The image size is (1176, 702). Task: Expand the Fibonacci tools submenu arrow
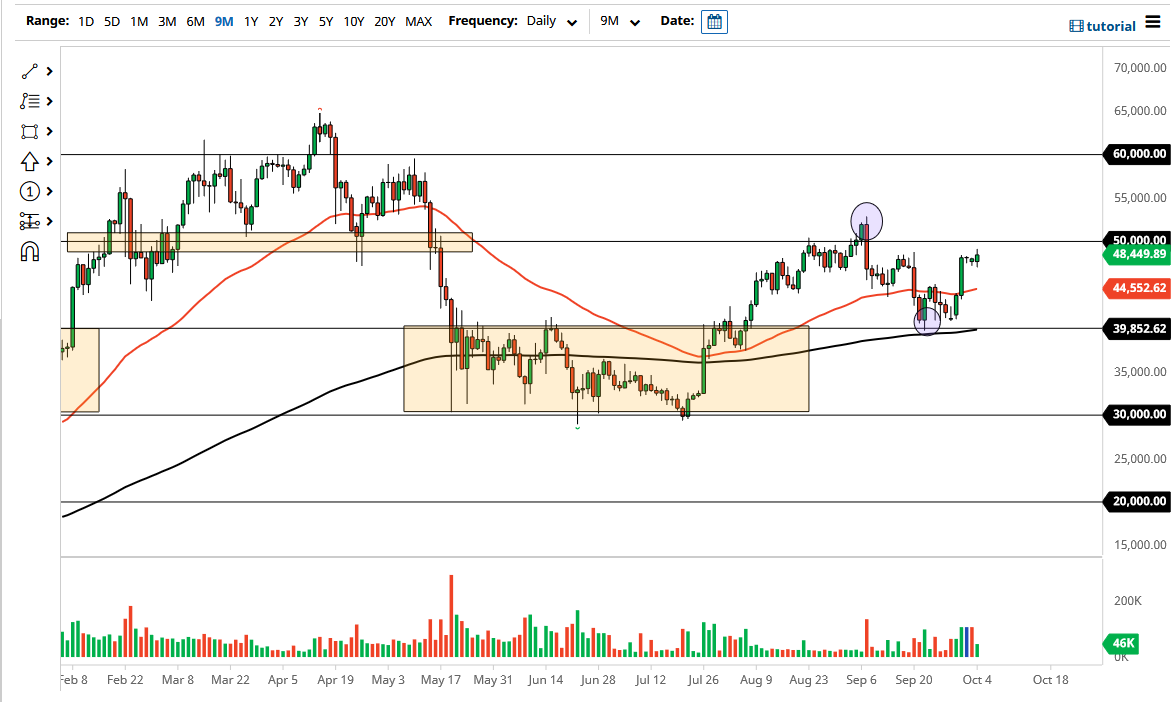point(50,101)
